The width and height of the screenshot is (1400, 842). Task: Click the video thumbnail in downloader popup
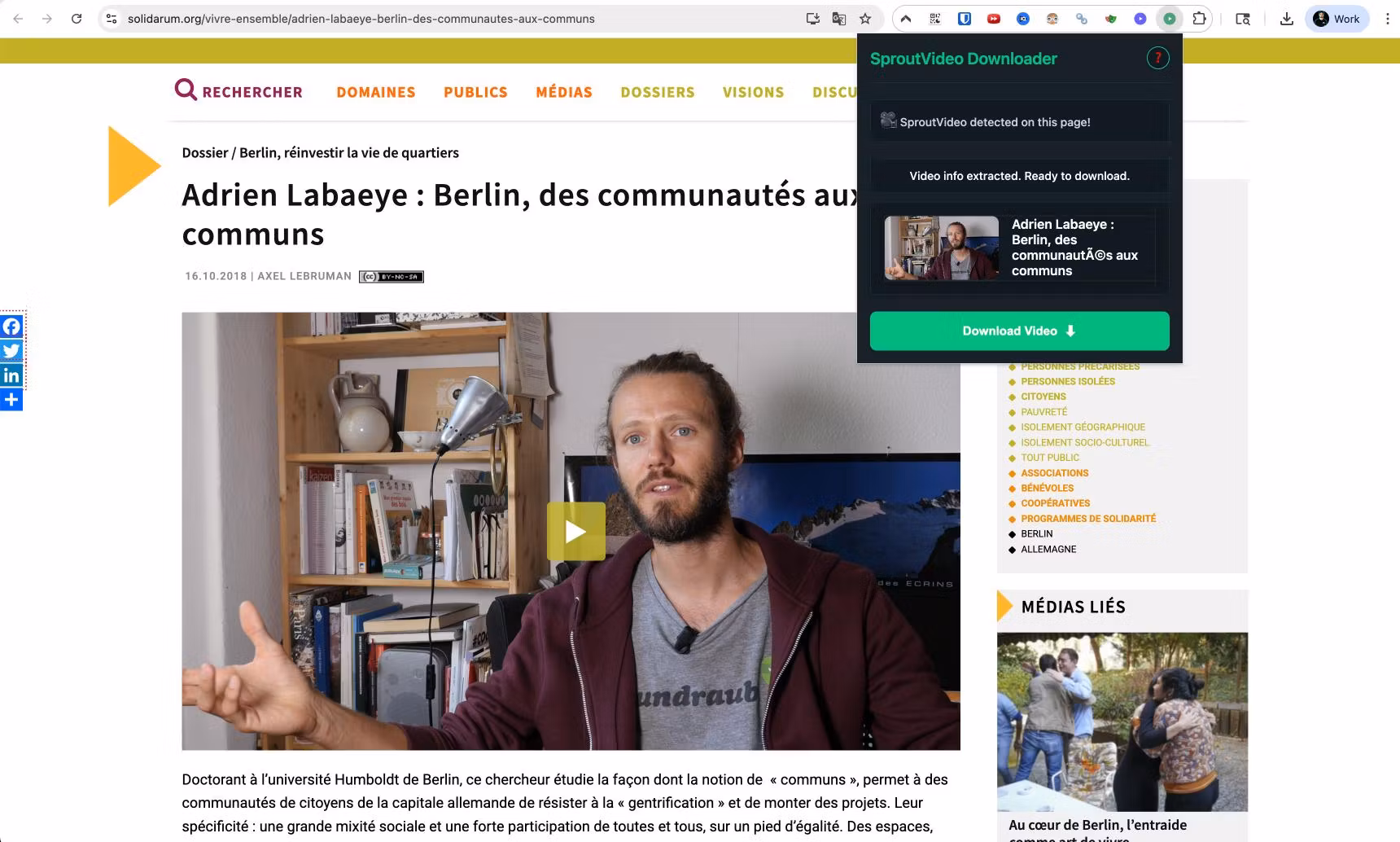[942, 248]
